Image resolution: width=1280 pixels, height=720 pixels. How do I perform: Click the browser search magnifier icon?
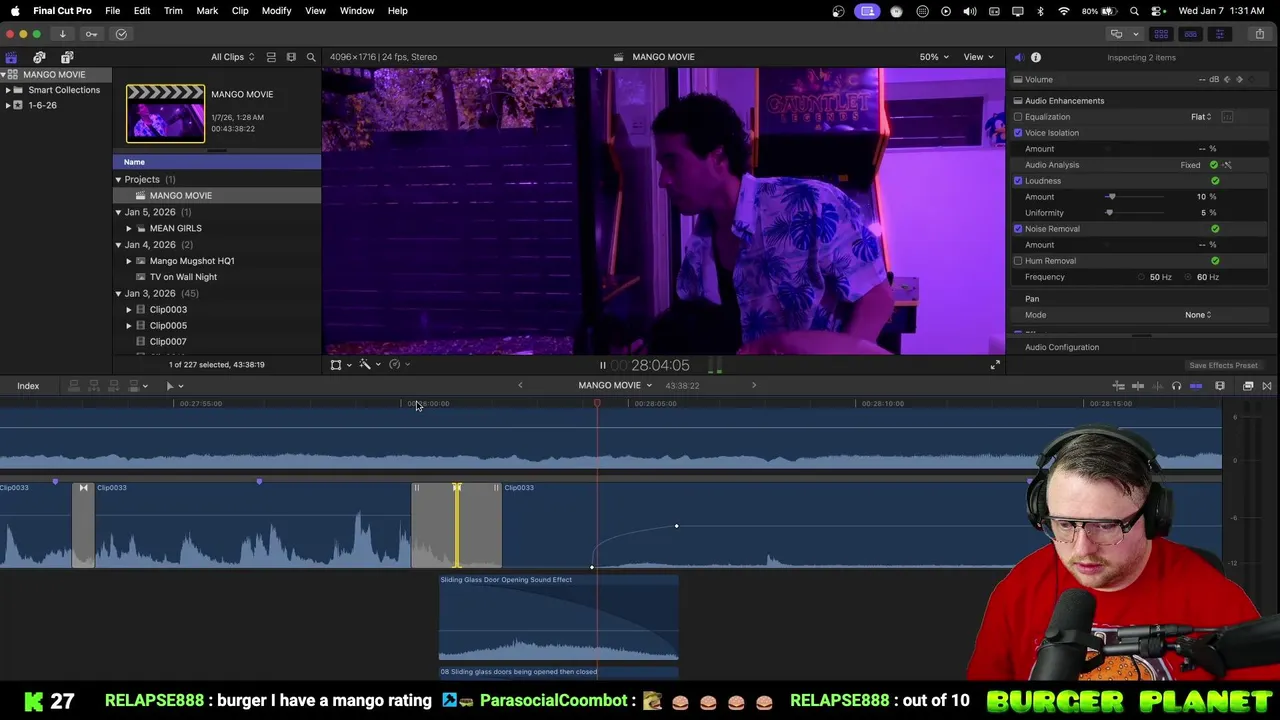coord(311,57)
